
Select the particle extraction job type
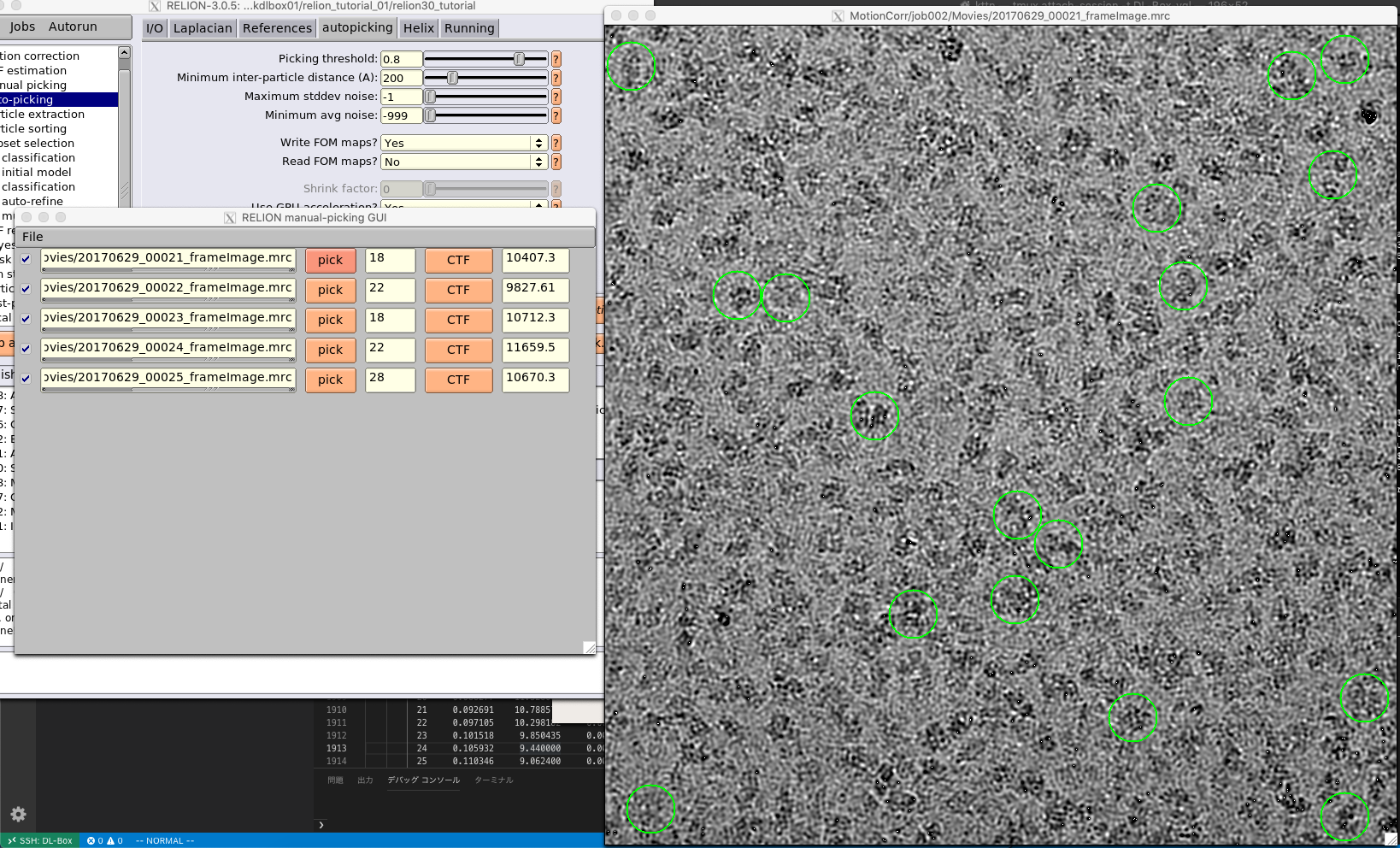[43, 115]
